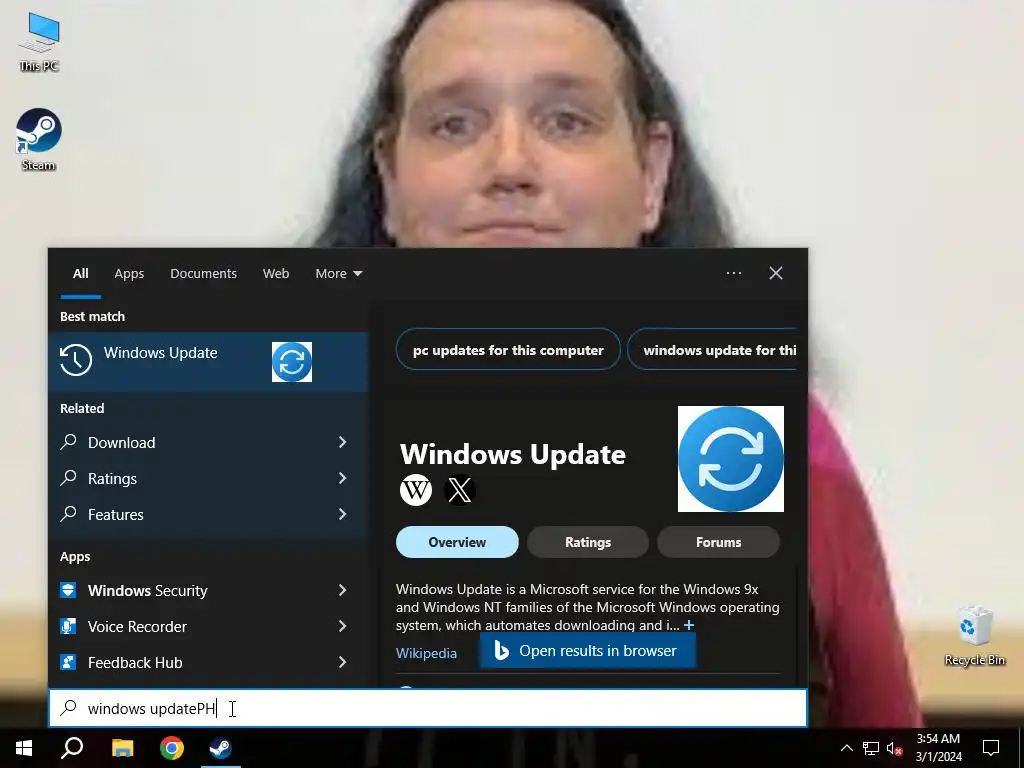Expand description with the plus sign
1024x768 pixels.
click(689, 626)
